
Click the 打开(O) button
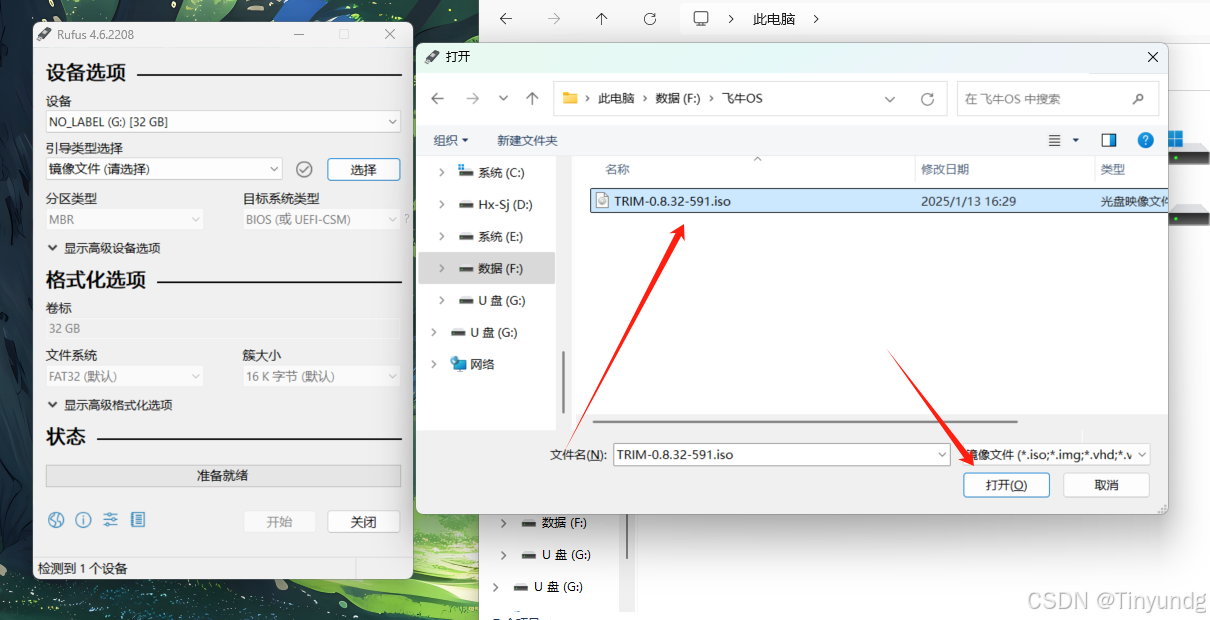coord(1006,485)
